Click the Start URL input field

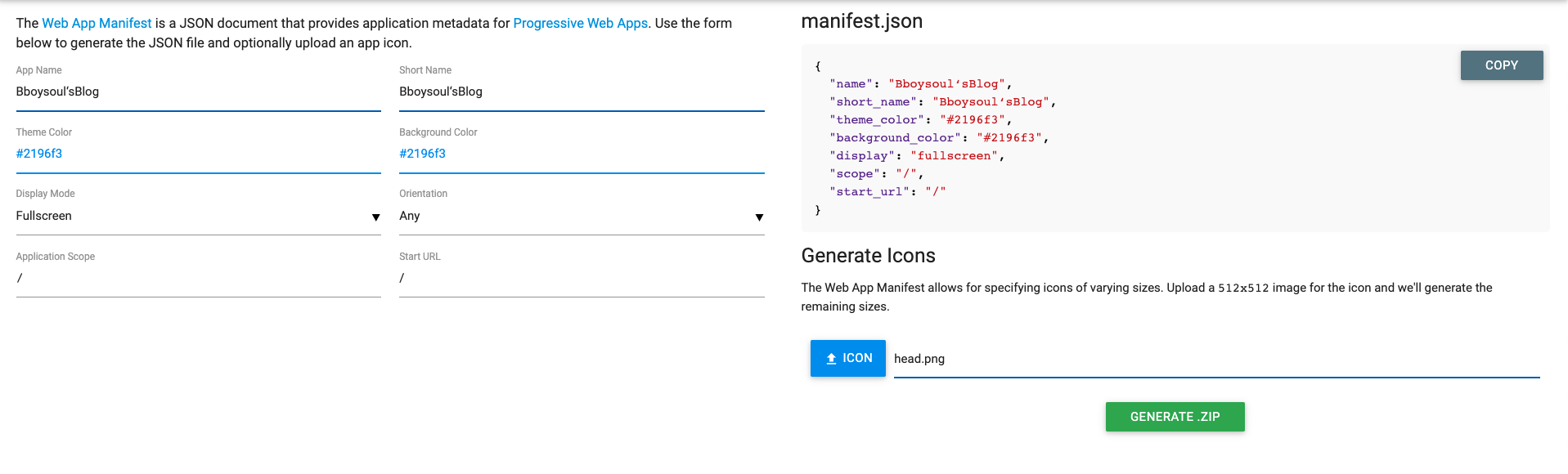pos(581,279)
